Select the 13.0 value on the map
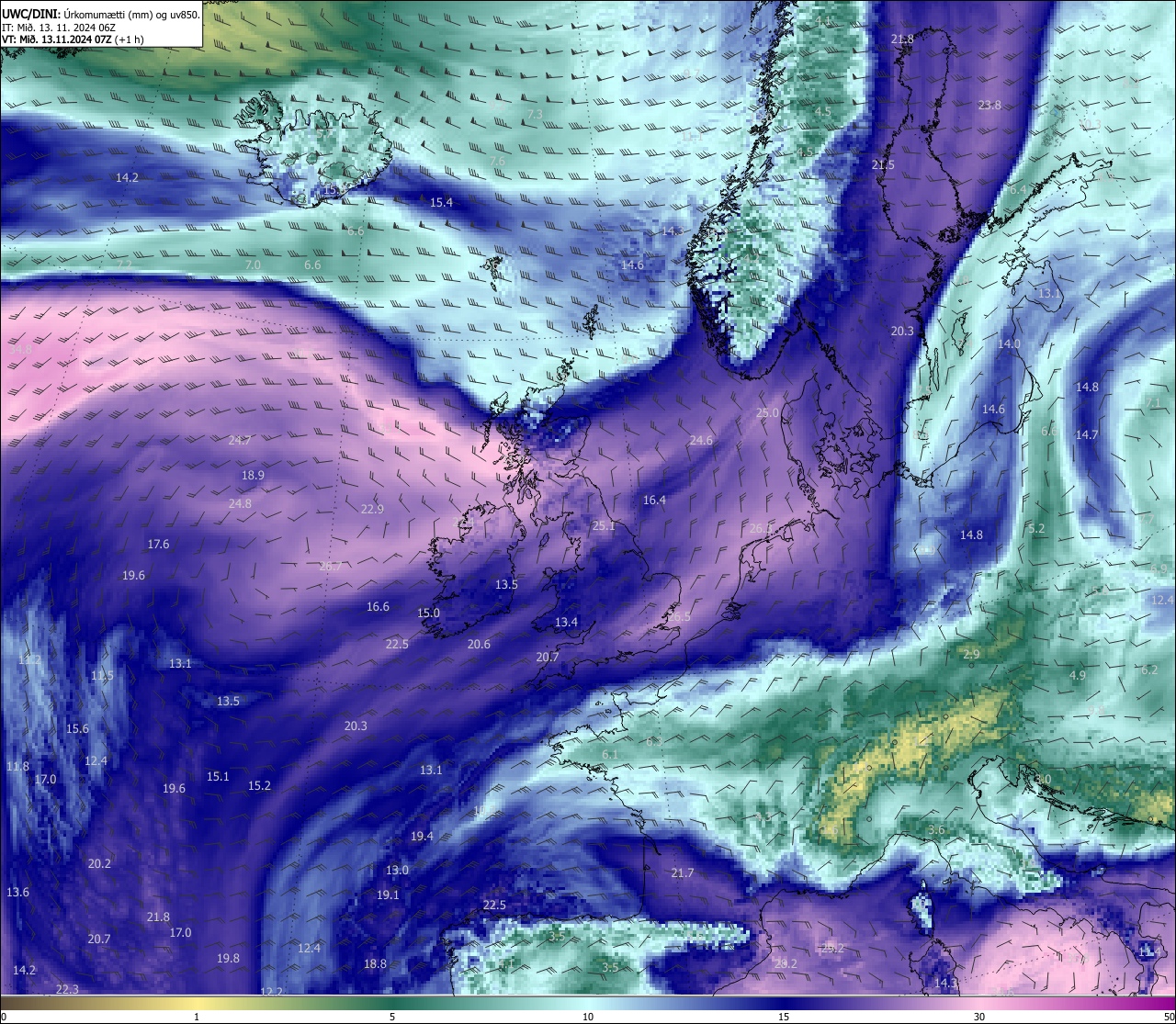 click(397, 871)
